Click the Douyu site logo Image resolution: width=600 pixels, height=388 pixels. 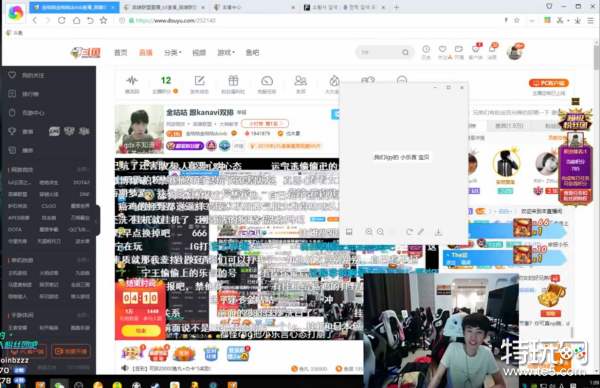(86, 52)
